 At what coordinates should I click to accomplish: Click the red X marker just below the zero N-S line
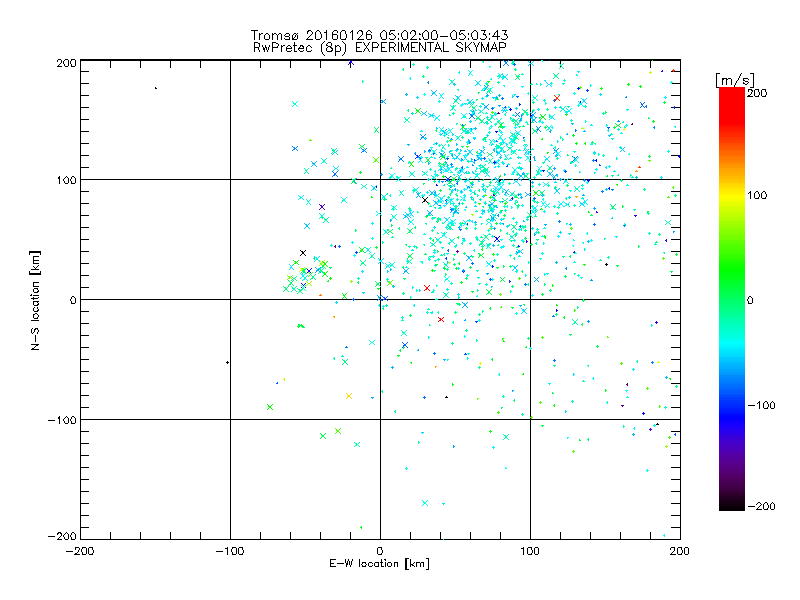coord(441,319)
